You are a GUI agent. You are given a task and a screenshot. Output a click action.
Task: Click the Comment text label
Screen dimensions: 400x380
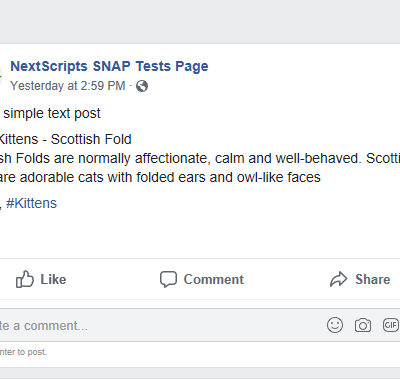(214, 279)
